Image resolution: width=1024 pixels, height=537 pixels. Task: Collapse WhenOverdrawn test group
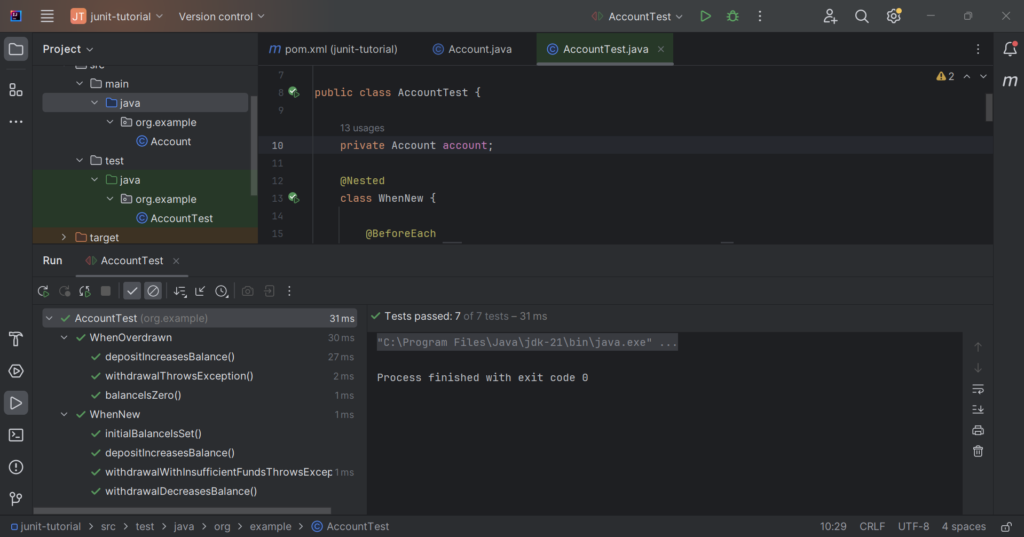64,338
